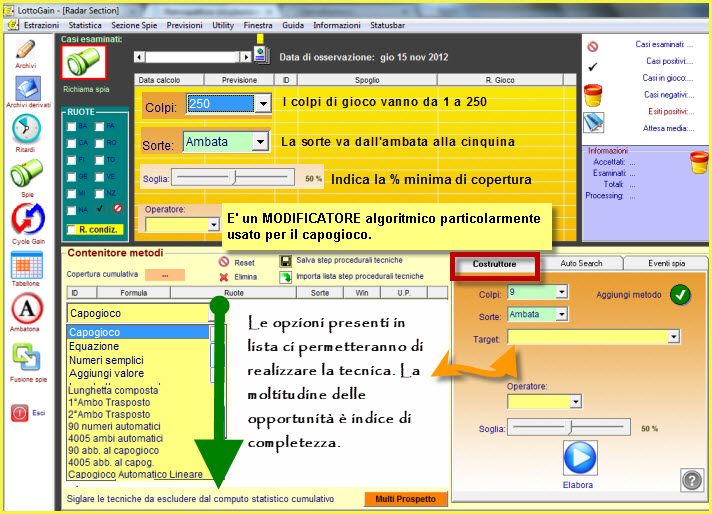Click the upper Soglia slider thumb

[235, 177]
